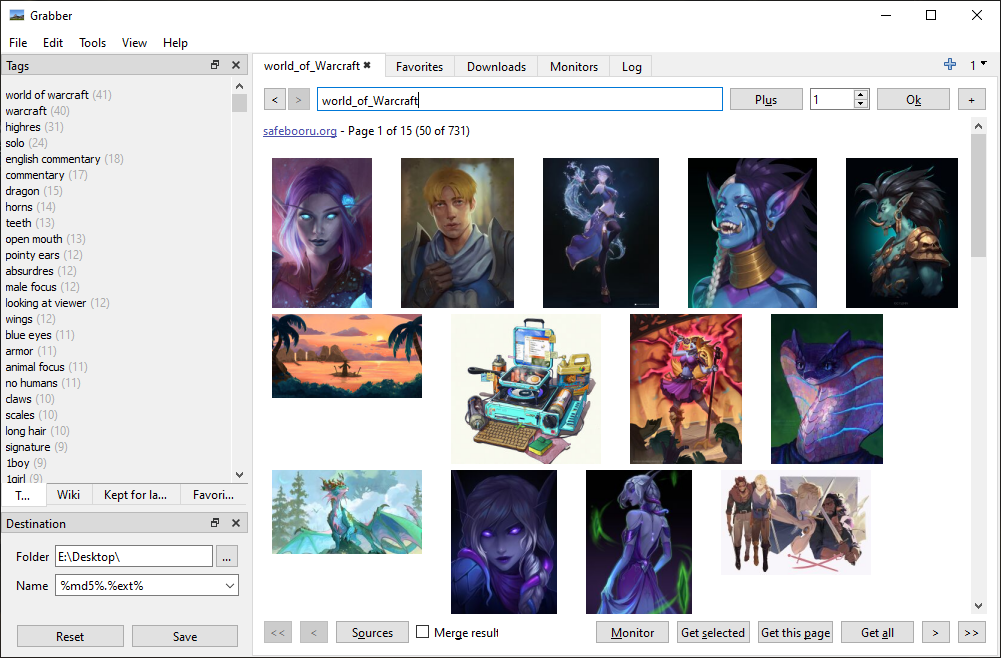This screenshot has width=1001, height=658.
Task: Click the 'dragon' tag
Action: pos(22,191)
